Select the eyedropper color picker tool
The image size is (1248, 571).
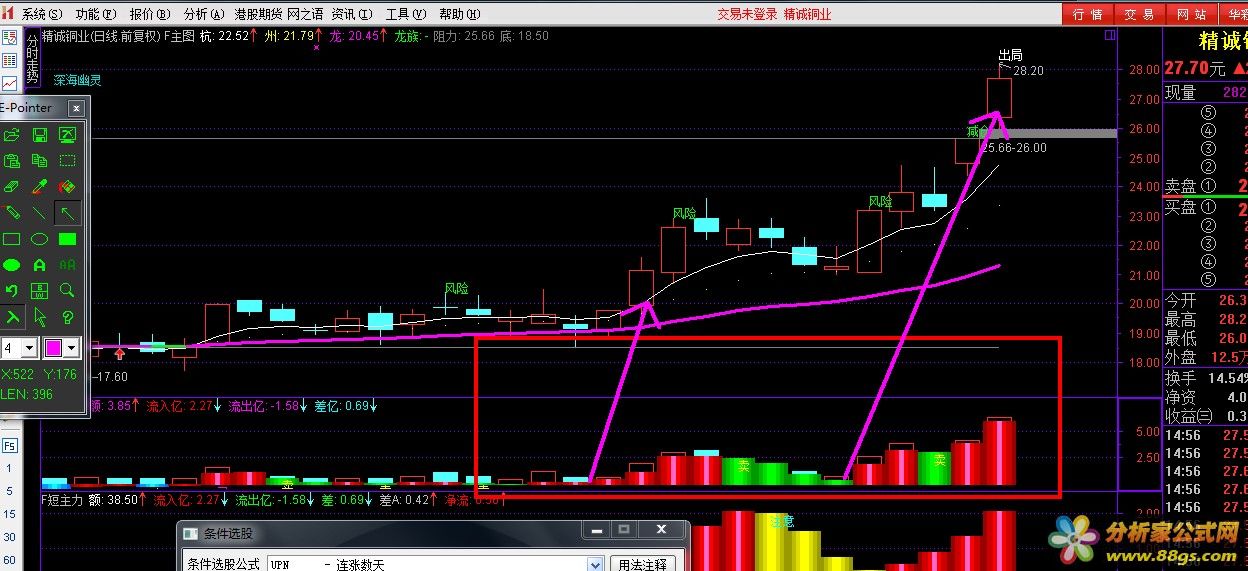pyautogui.click(x=40, y=187)
